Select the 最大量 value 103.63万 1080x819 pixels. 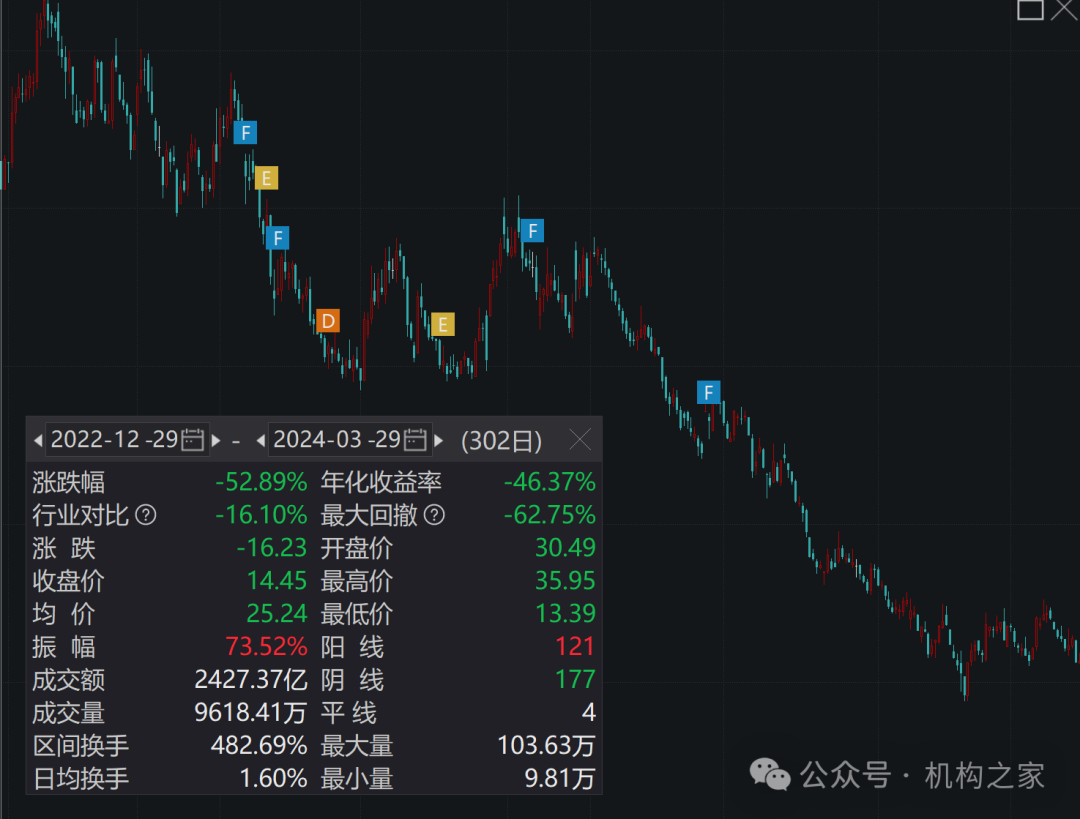546,745
